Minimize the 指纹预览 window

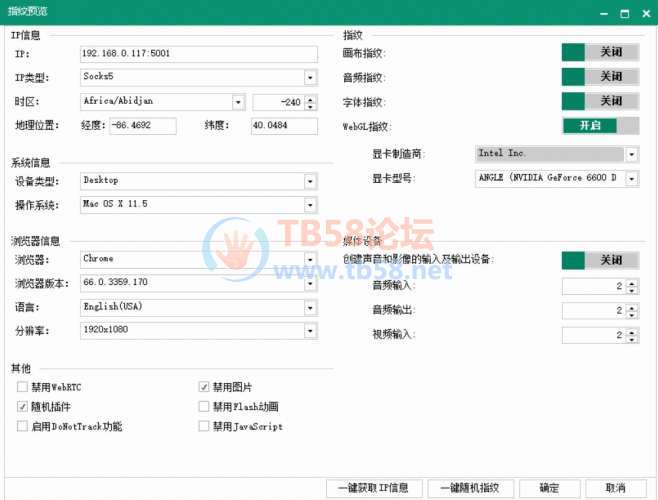point(604,14)
